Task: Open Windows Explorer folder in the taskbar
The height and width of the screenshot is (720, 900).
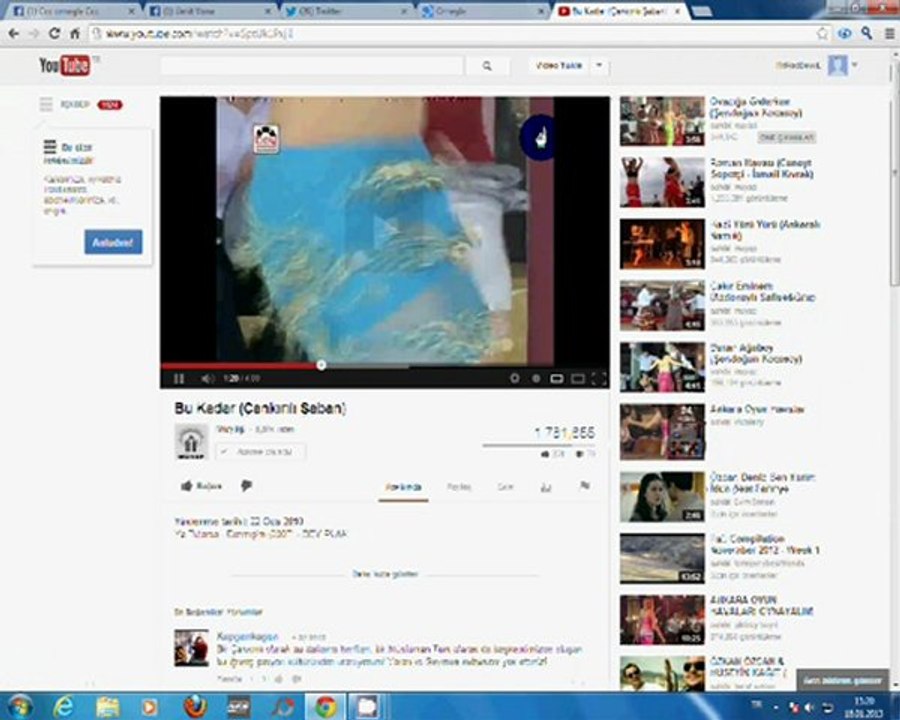Action: 107,707
